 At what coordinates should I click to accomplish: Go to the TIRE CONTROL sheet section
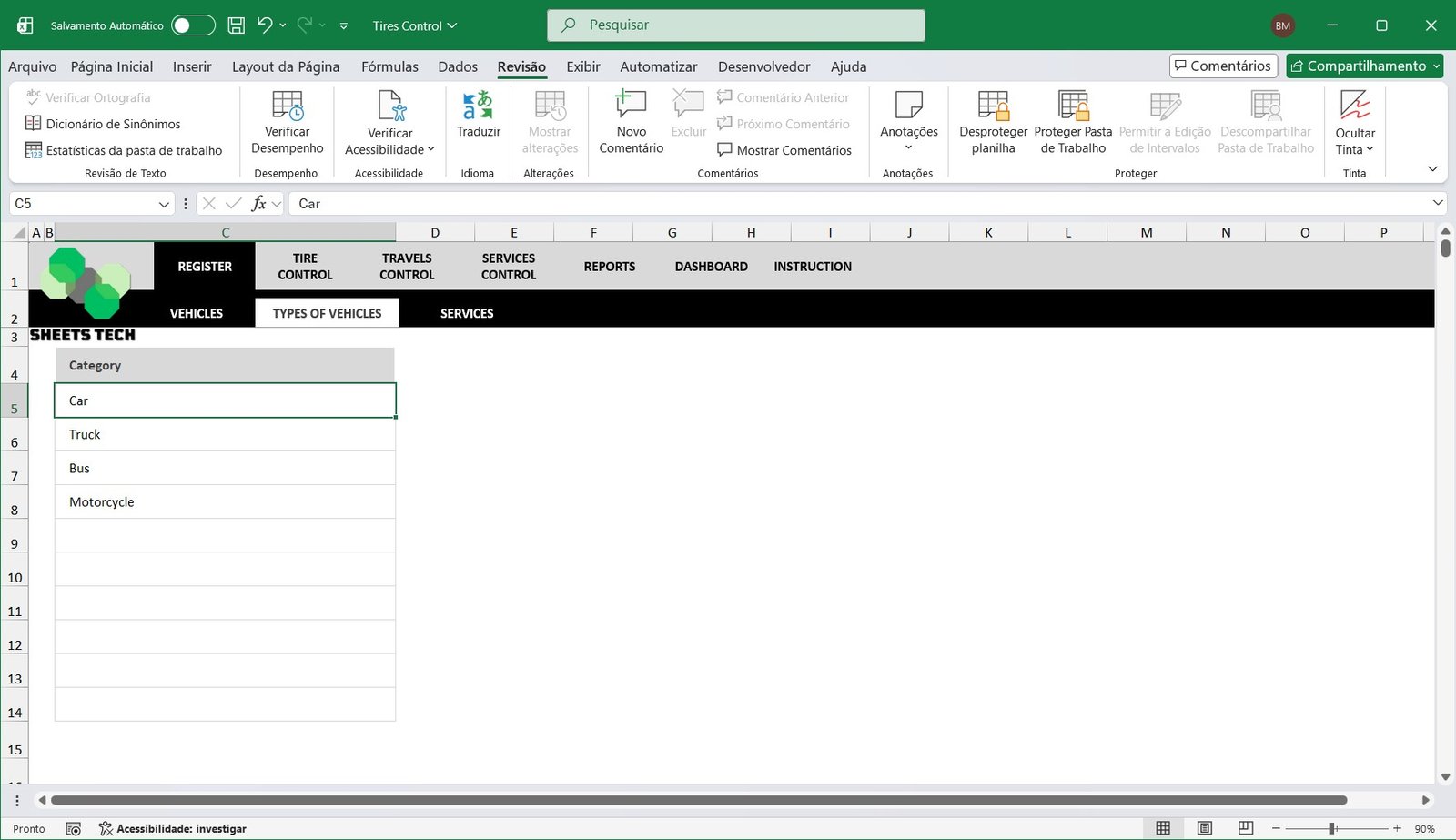point(305,267)
